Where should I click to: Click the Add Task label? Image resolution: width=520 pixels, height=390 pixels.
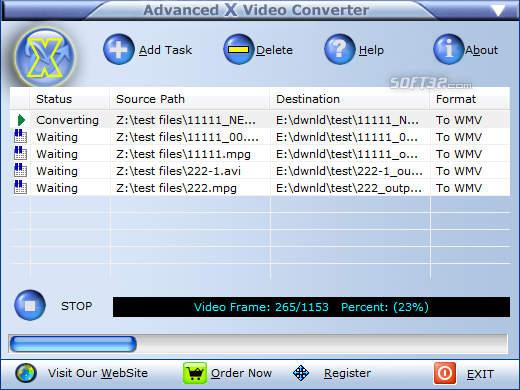[x=165, y=50]
